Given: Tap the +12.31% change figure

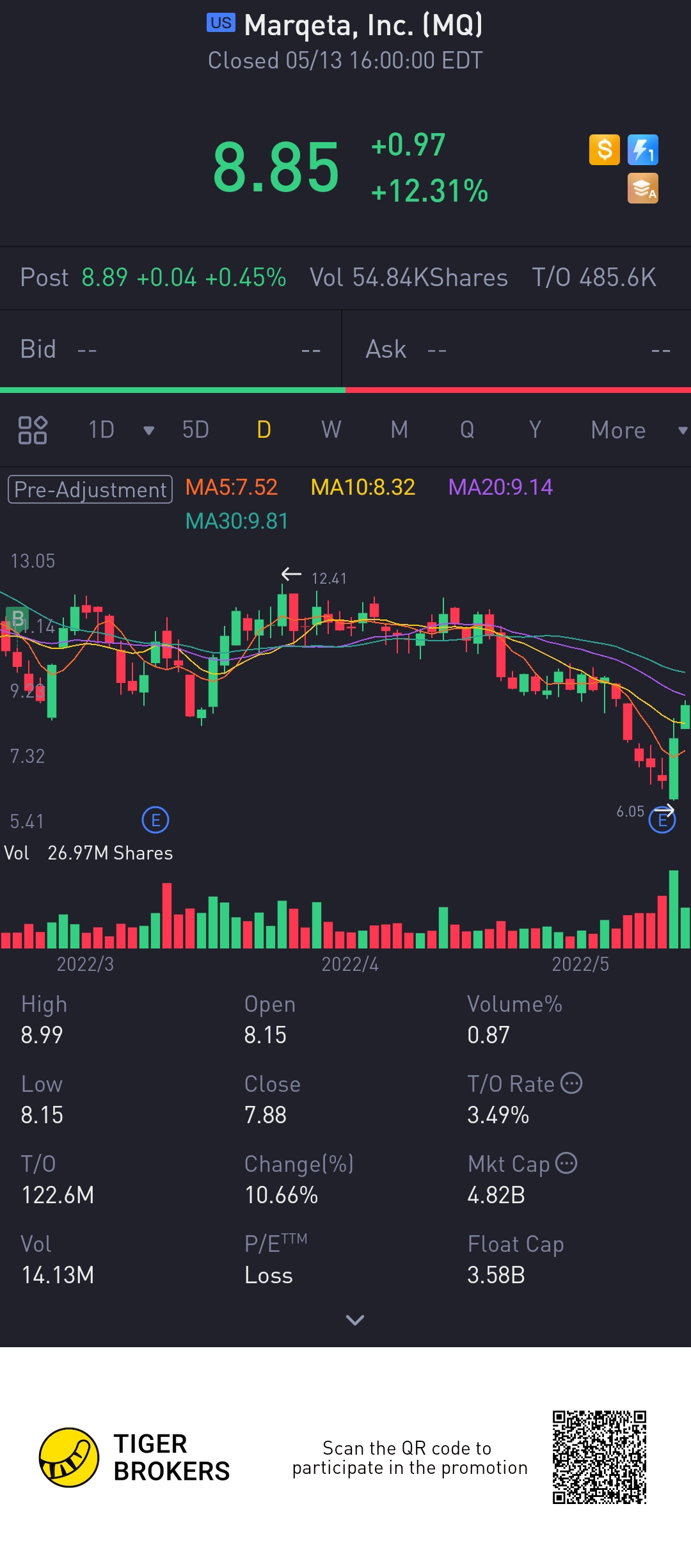Looking at the screenshot, I should (x=429, y=191).
